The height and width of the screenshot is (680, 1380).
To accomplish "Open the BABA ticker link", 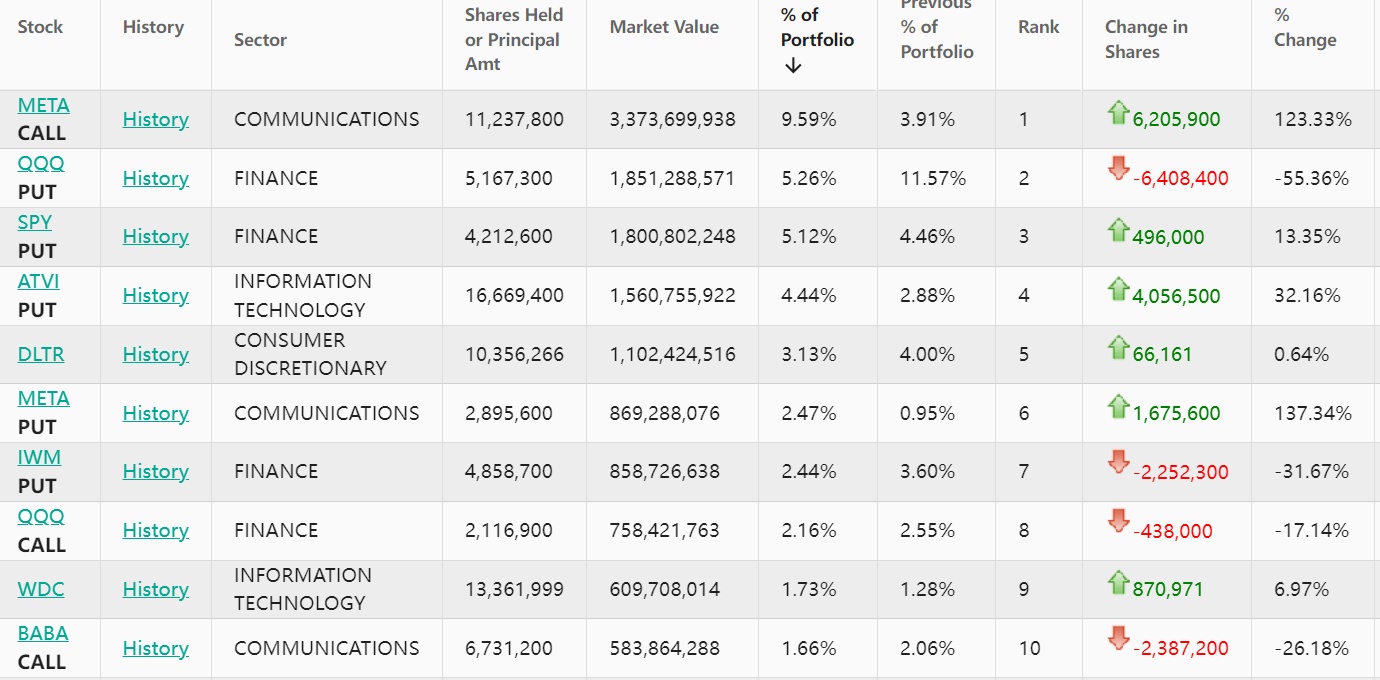I will pyautogui.click(x=43, y=633).
